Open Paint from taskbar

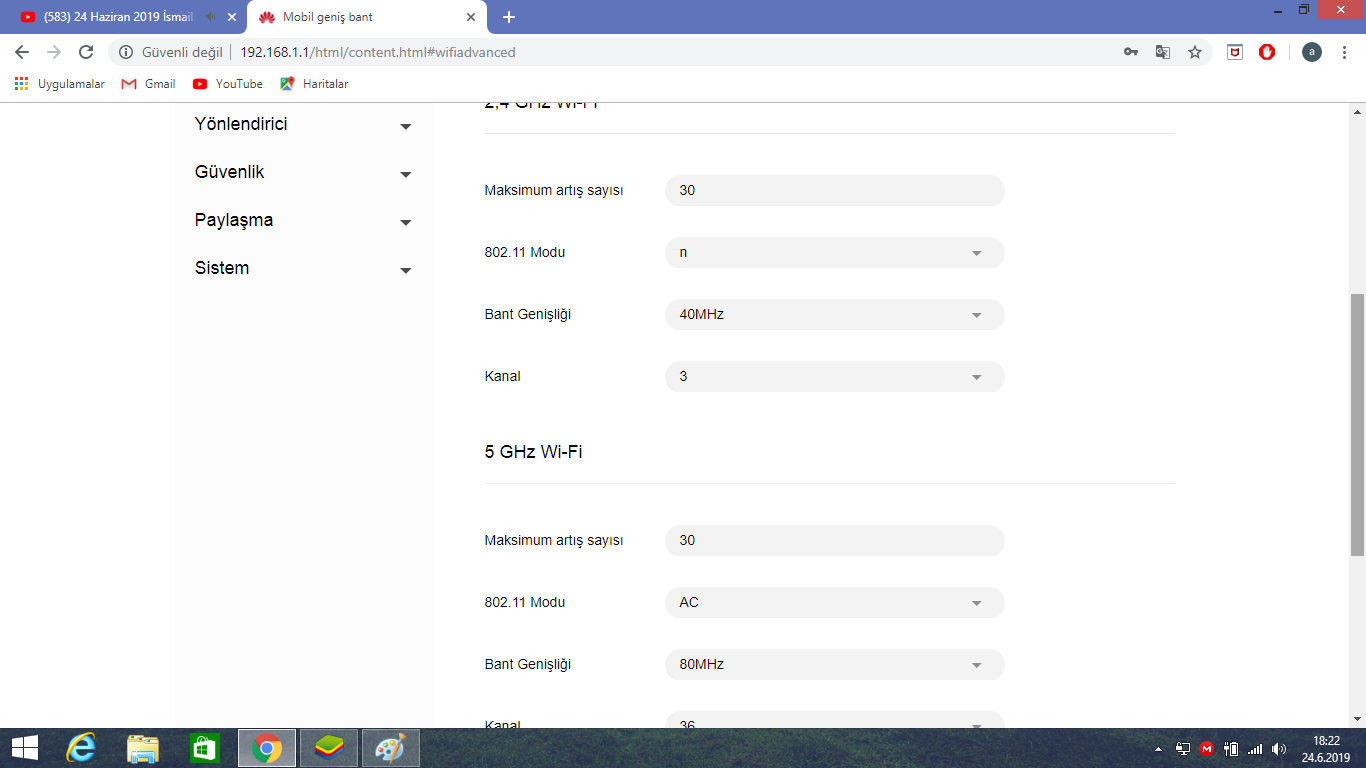point(391,748)
